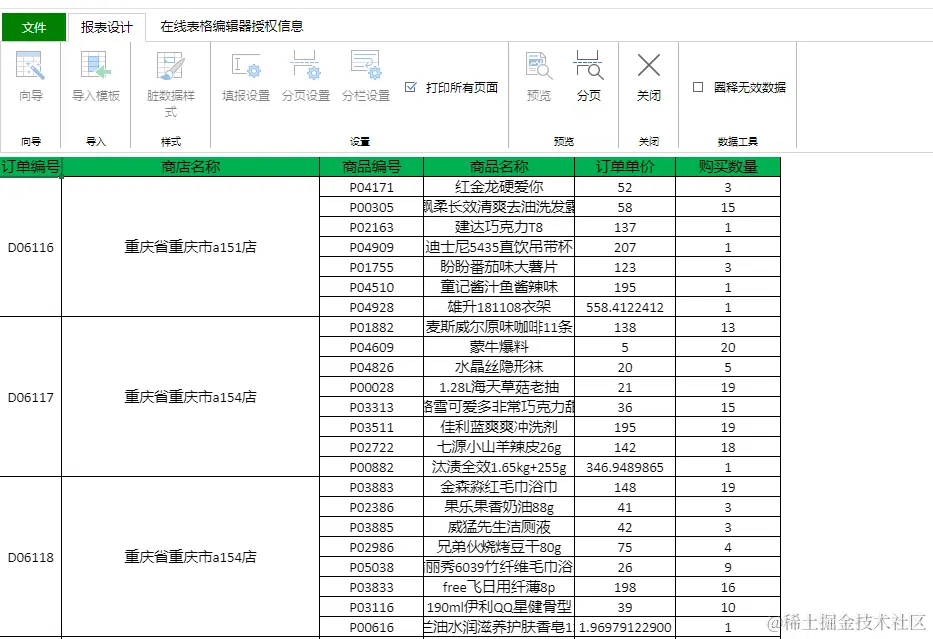Screen dimensions: 933x639
Task: Switch to 在线表格编辑器授权信息 tab
Action: [231, 26]
